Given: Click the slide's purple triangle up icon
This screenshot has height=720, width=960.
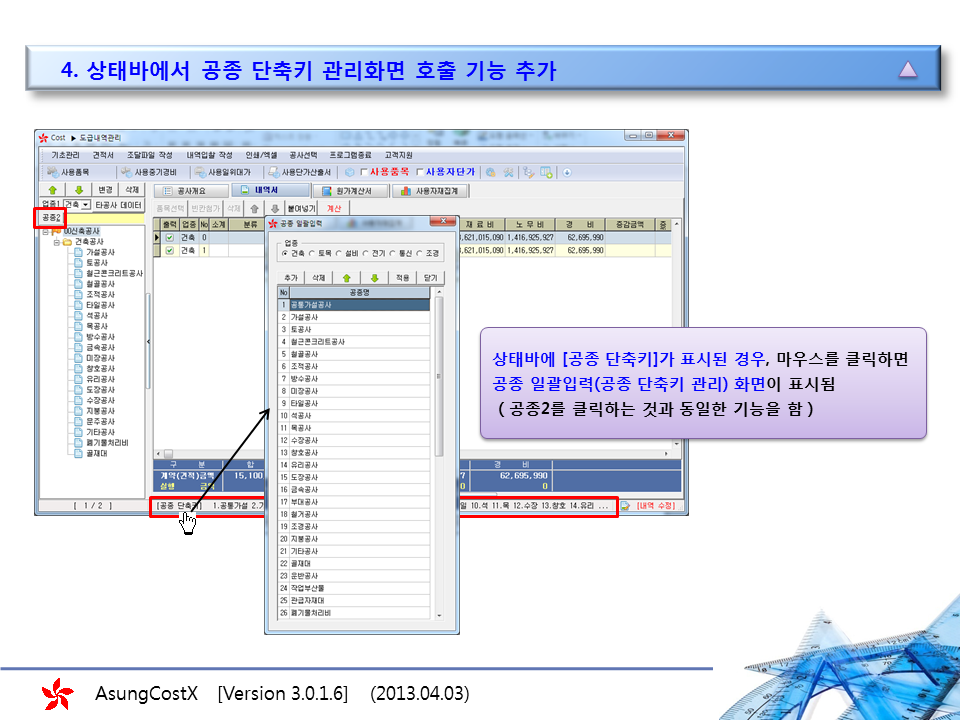Looking at the screenshot, I should pos(907,70).
